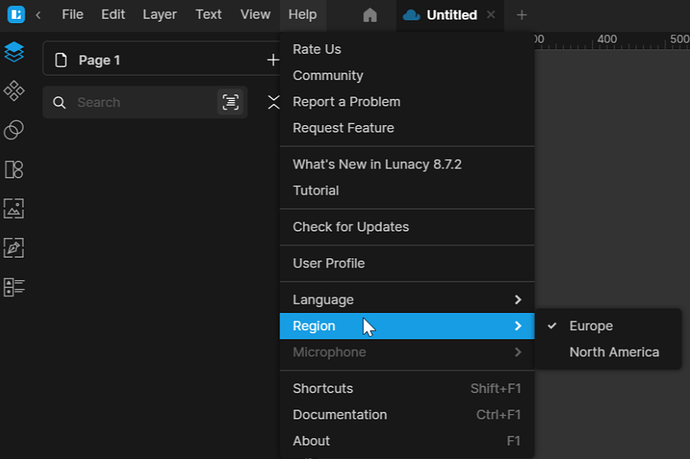Switch to the Untitled tab
Viewport: 690px width, 459px height.
pos(451,15)
